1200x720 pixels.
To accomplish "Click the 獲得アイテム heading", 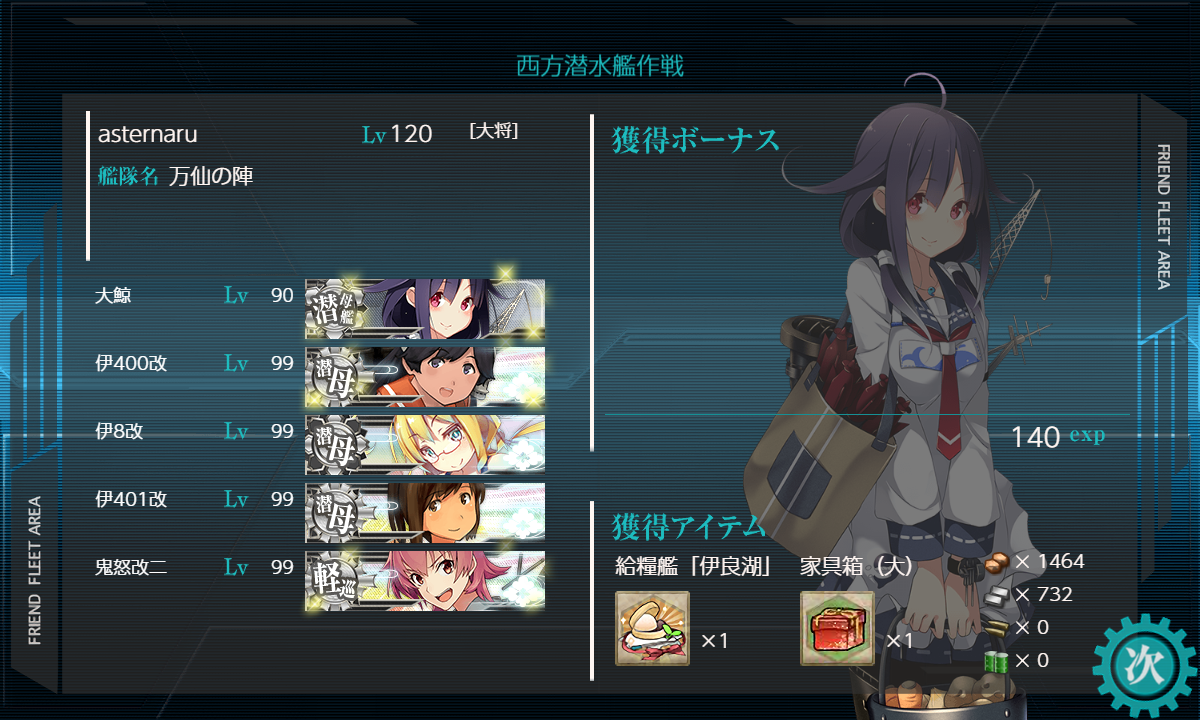I will pyautogui.click(x=688, y=526).
